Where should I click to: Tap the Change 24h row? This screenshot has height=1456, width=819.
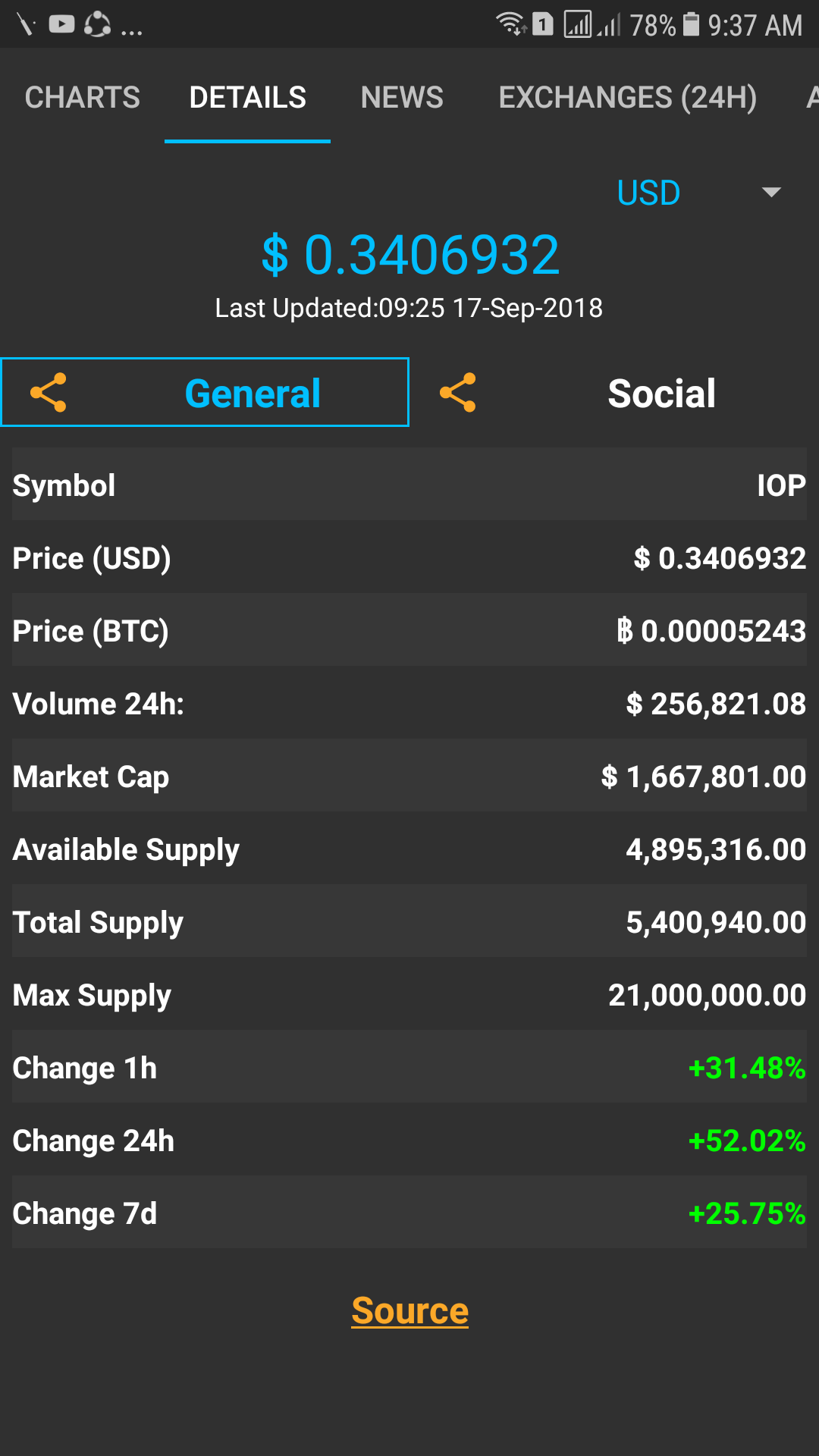(409, 1141)
